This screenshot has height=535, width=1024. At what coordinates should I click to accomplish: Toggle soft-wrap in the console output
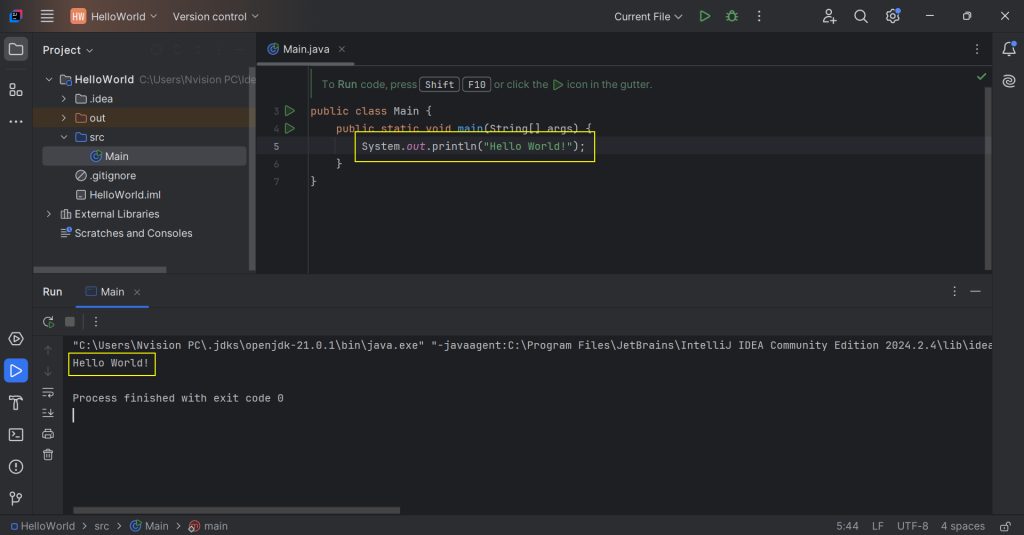point(48,392)
